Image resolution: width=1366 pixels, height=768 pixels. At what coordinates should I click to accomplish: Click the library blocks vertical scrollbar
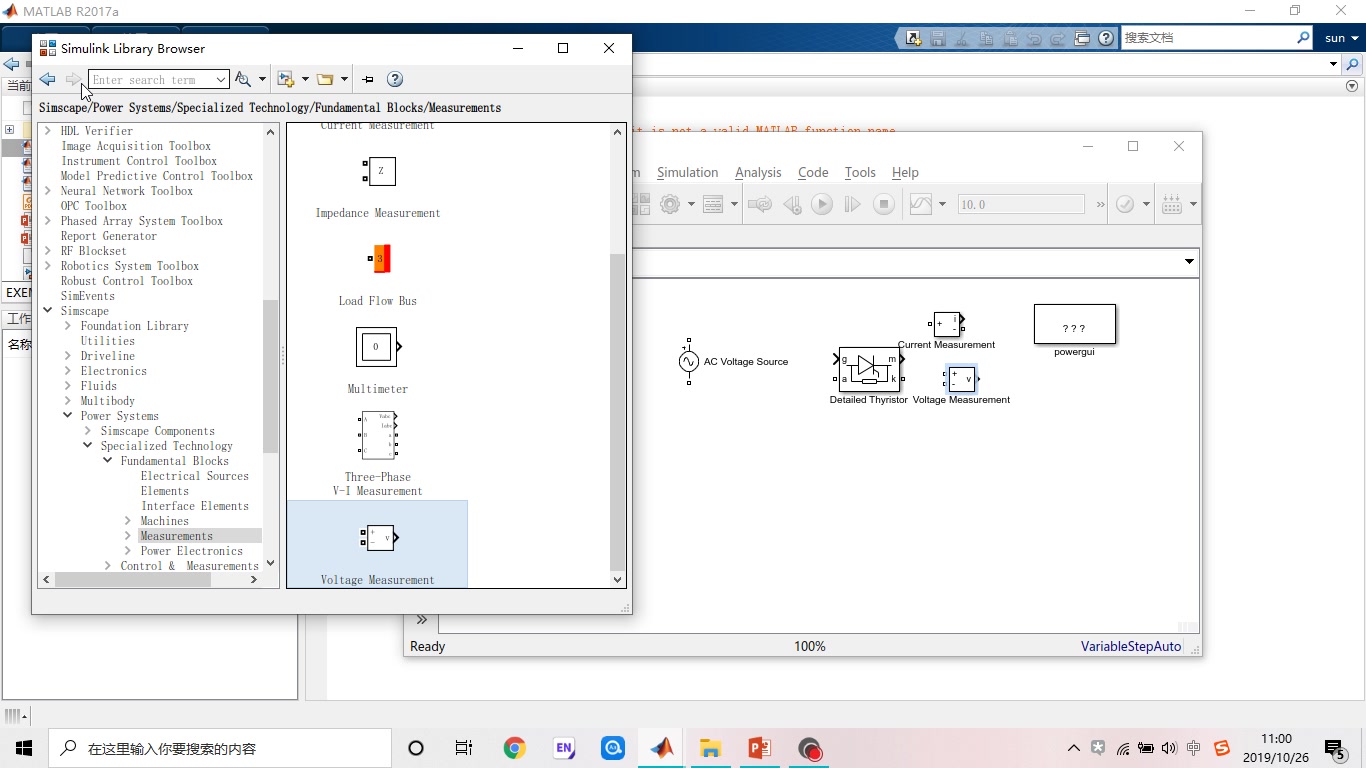tap(617, 410)
